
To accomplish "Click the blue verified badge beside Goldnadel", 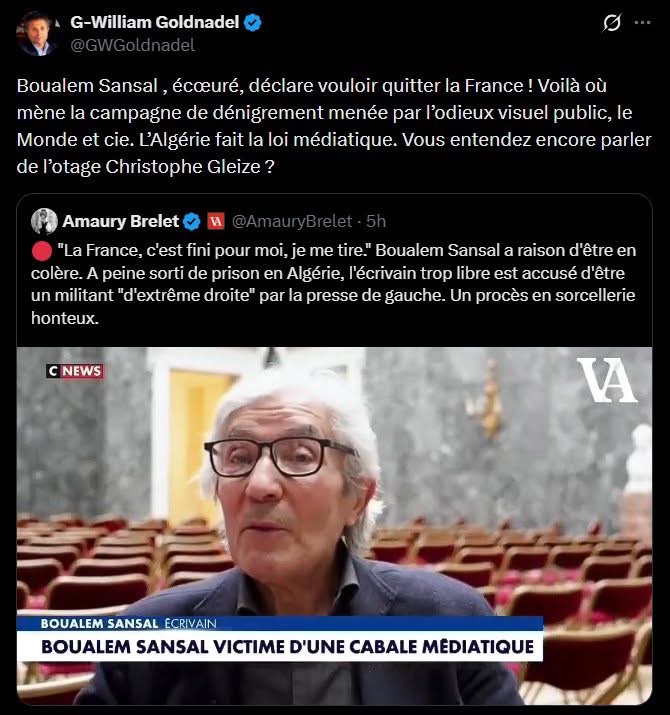I will (x=253, y=22).
